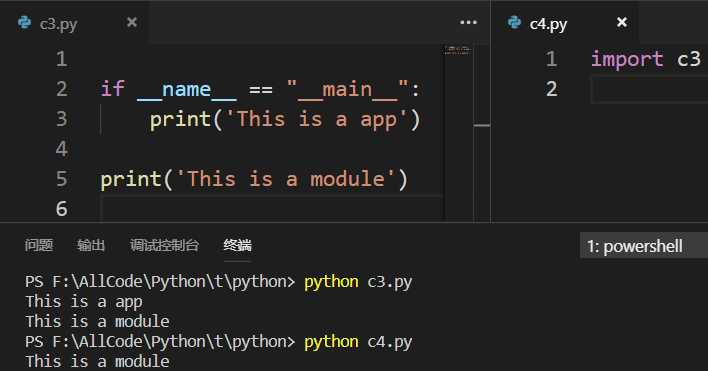Click the Python icon on c4.py tab
This screenshot has width=708, height=371.
click(514, 23)
